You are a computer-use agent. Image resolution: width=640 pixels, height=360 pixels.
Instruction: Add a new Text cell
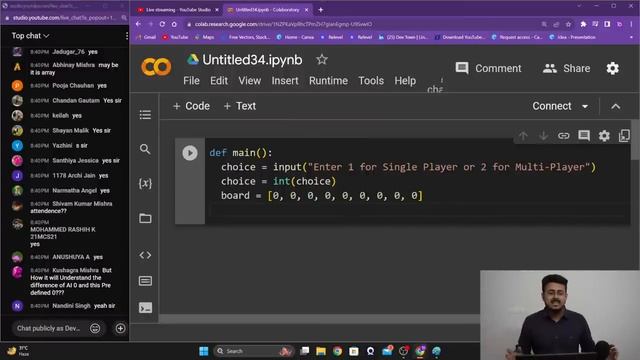240,106
